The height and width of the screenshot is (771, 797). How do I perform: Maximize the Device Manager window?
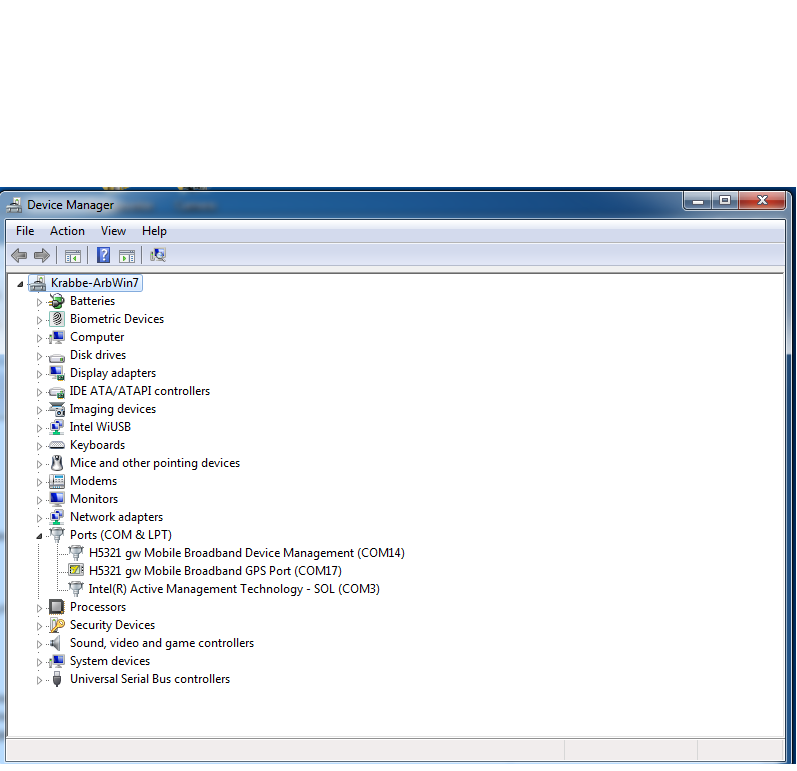click(724, 200)
